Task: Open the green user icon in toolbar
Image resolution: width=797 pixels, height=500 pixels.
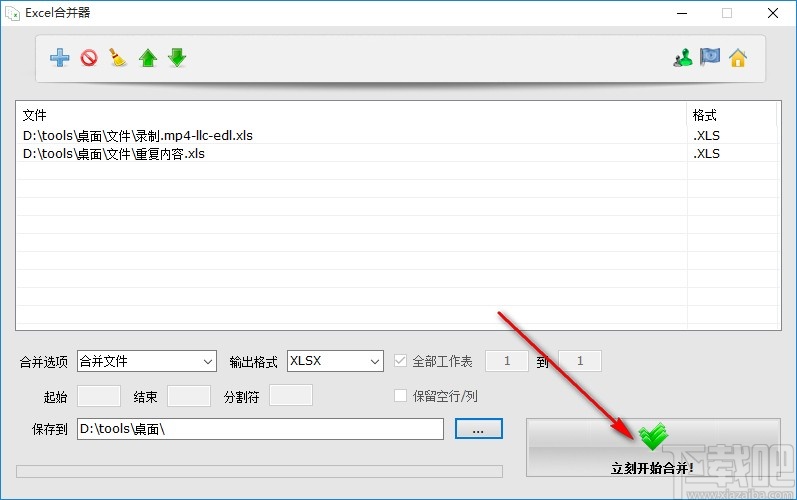Action: 683,57
